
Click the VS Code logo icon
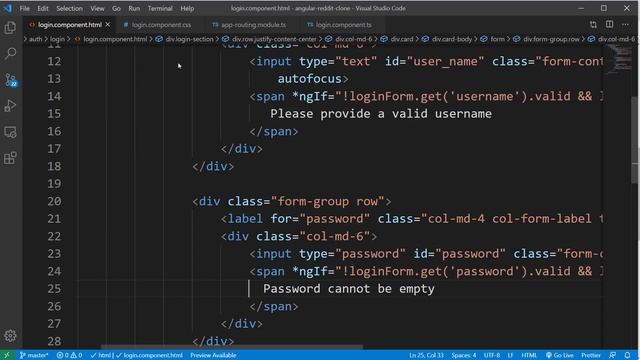coord(8,8)
